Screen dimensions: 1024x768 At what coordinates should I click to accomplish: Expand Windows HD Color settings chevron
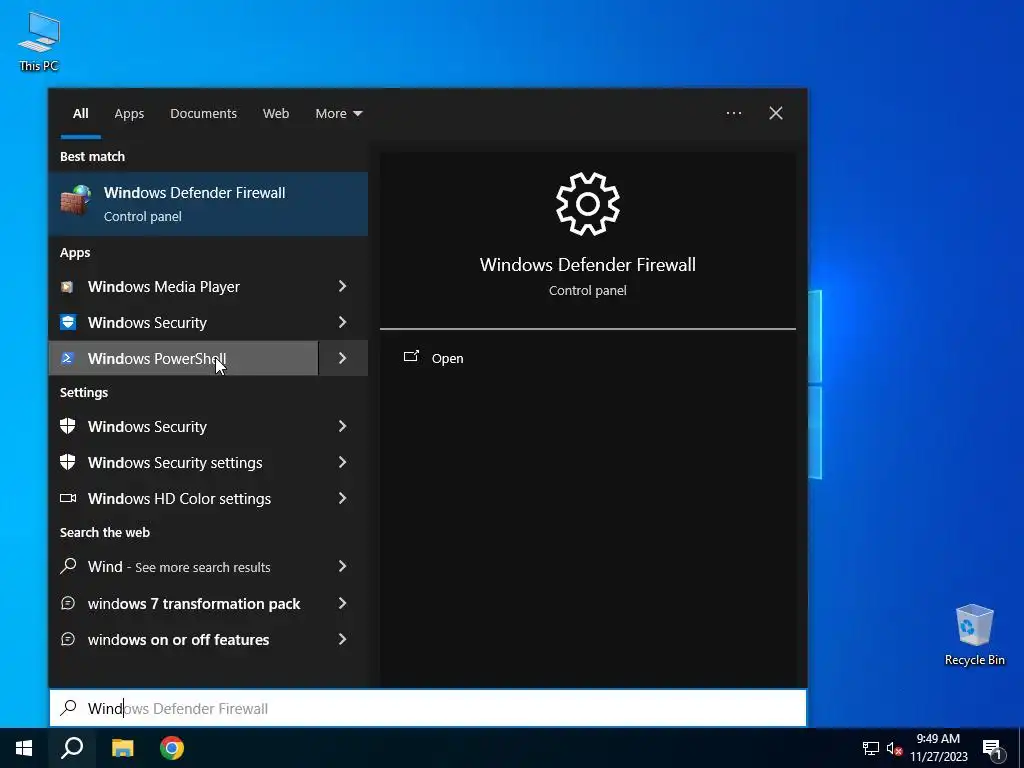pyautogui.click(x=343, y=498)
